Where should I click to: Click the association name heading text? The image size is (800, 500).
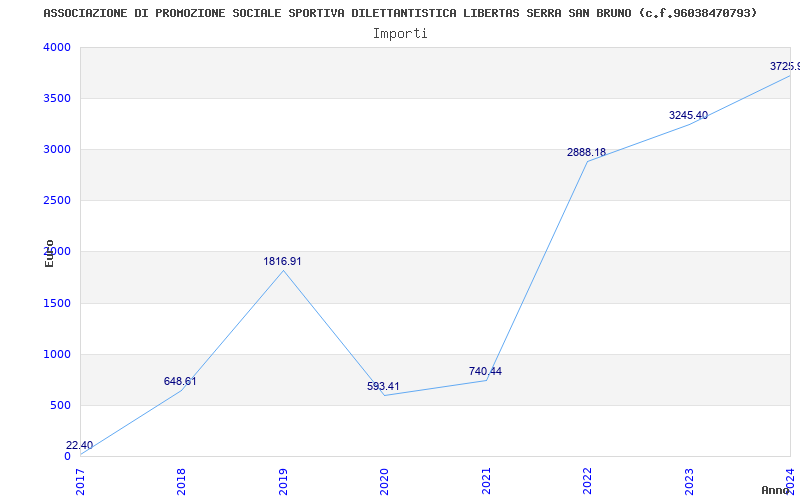pos(400,13)
